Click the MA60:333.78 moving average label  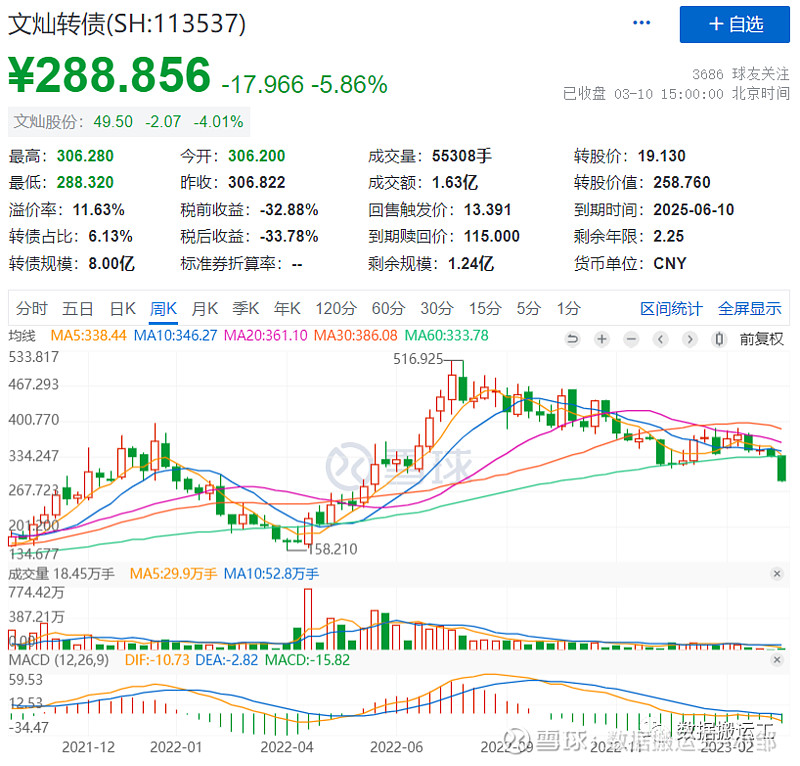click(x=446, y=336)
